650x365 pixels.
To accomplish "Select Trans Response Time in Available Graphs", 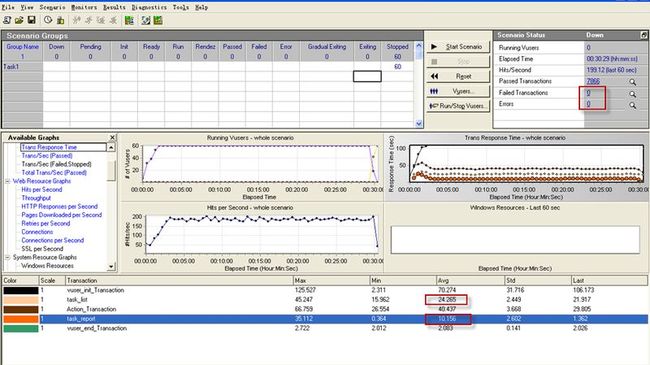I will pos(49,147).
